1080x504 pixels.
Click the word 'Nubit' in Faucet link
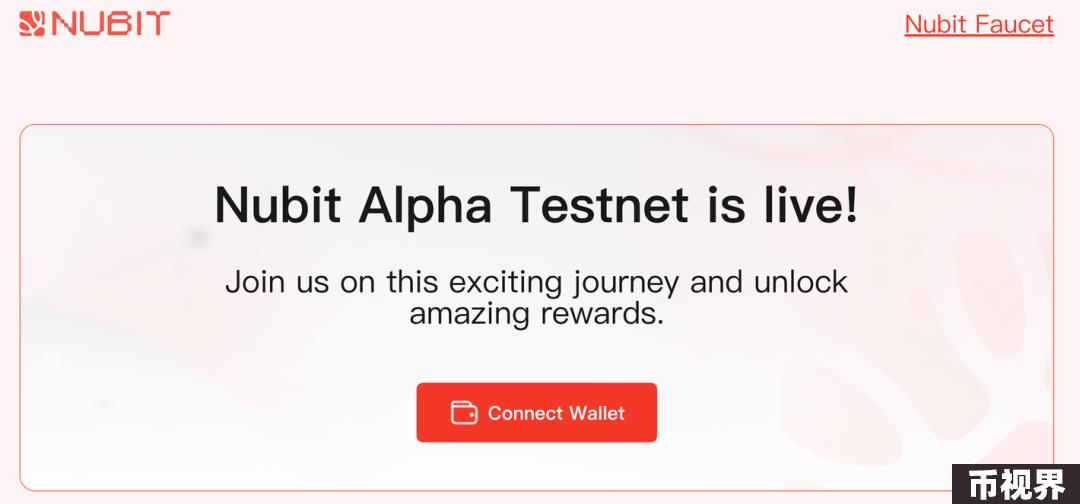click(935, 24)
